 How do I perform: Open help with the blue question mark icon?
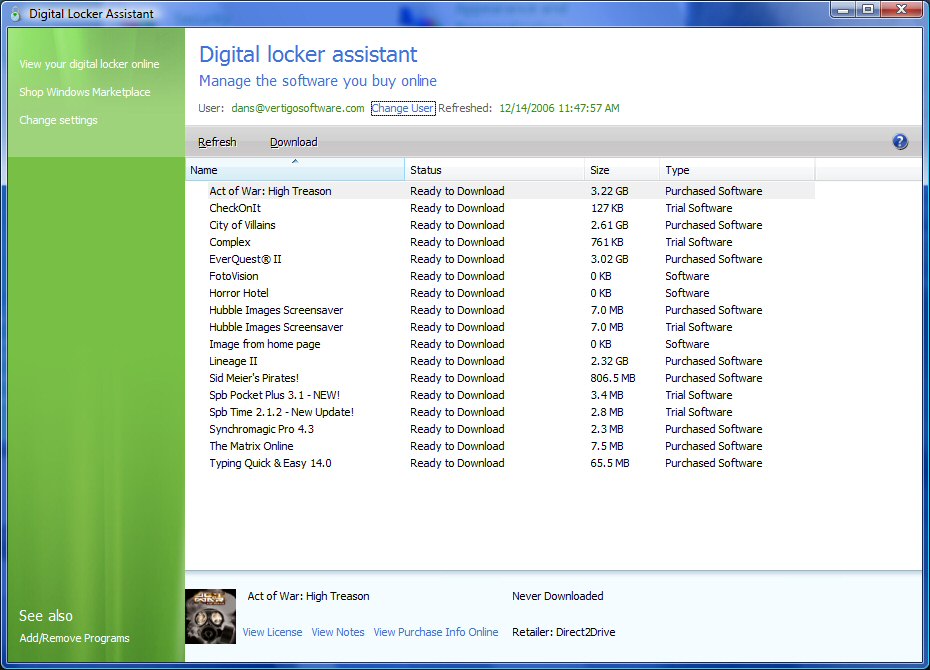pos(900,142)
